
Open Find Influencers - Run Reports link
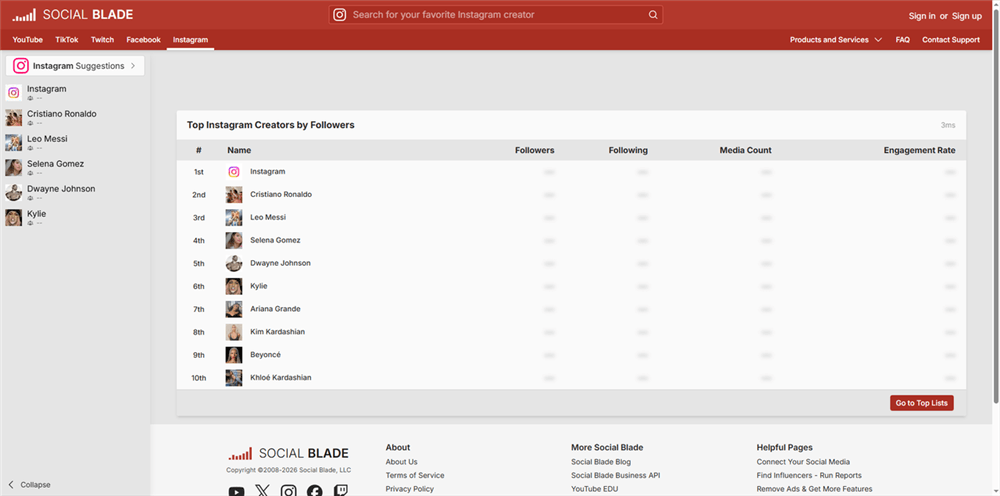pyautogui.click(x=809, y=475)
